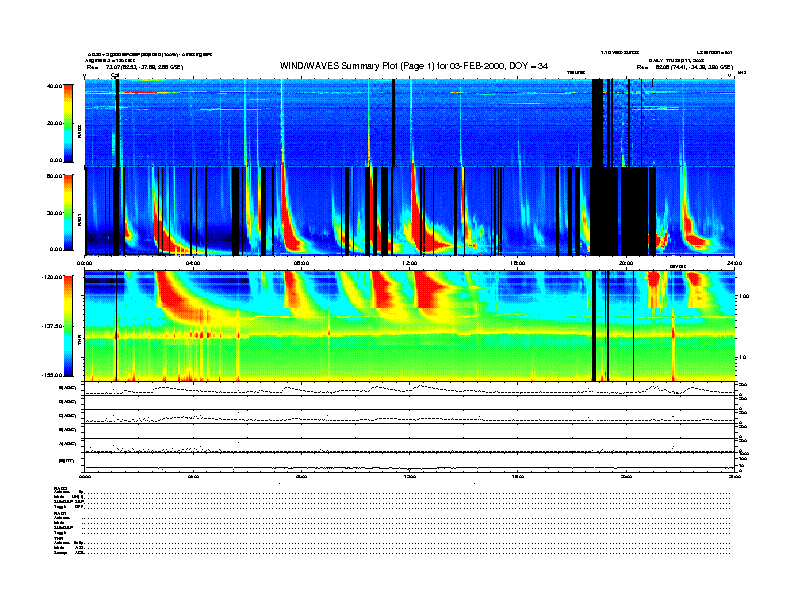The height and width of the screenshot is (612, 792).
Task: Click the 20.00 value on RAD2 scale
Action: (54, 123)
